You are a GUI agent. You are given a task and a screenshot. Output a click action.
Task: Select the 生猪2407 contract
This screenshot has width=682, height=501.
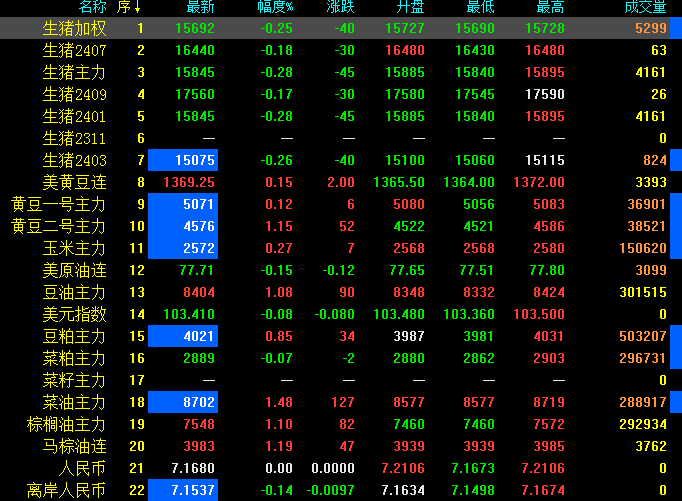point(341,50)
